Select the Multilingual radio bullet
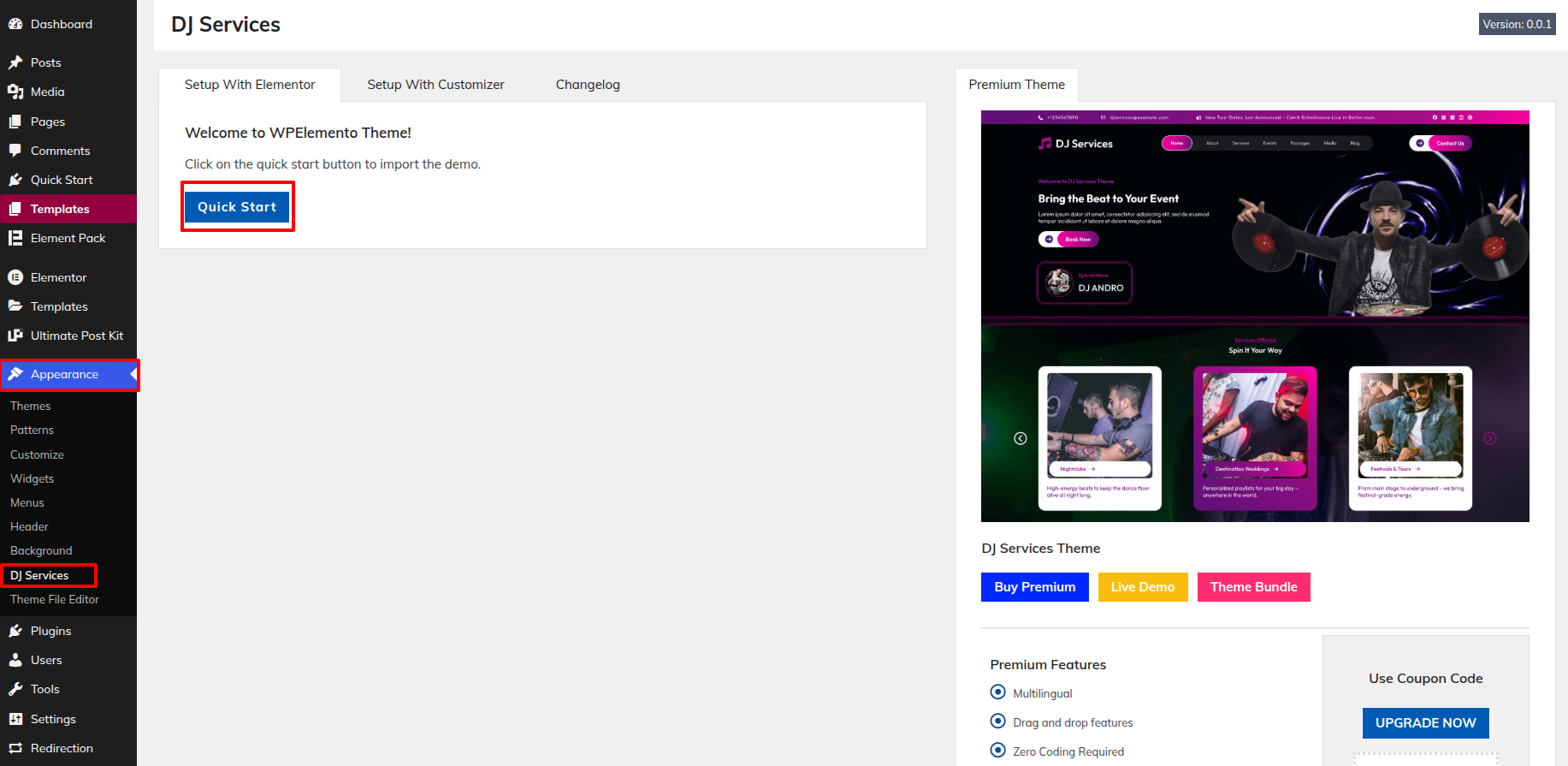1568x766 pixels. click(997, 692)
